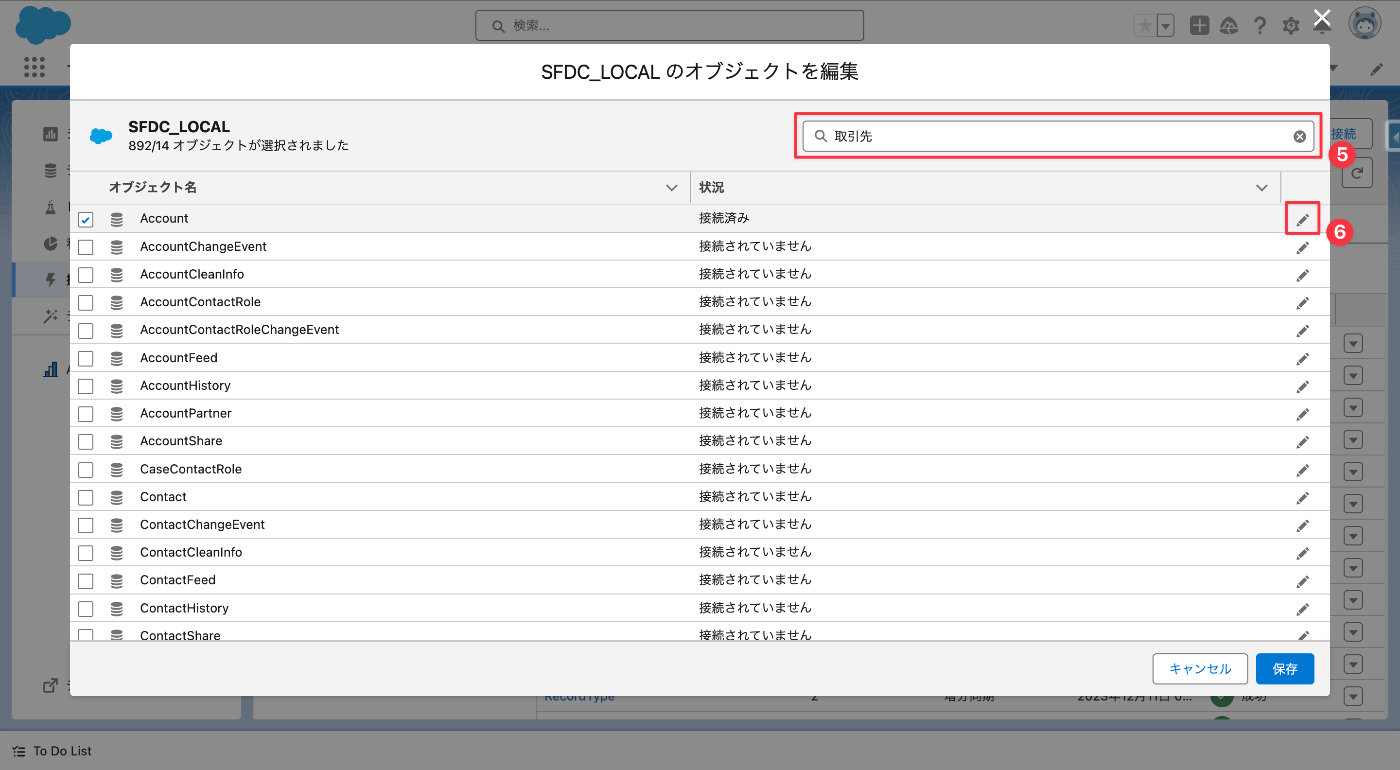Check the AccountHistory checkbox
Screen dimensions: 1400x770
pos(86,386)
